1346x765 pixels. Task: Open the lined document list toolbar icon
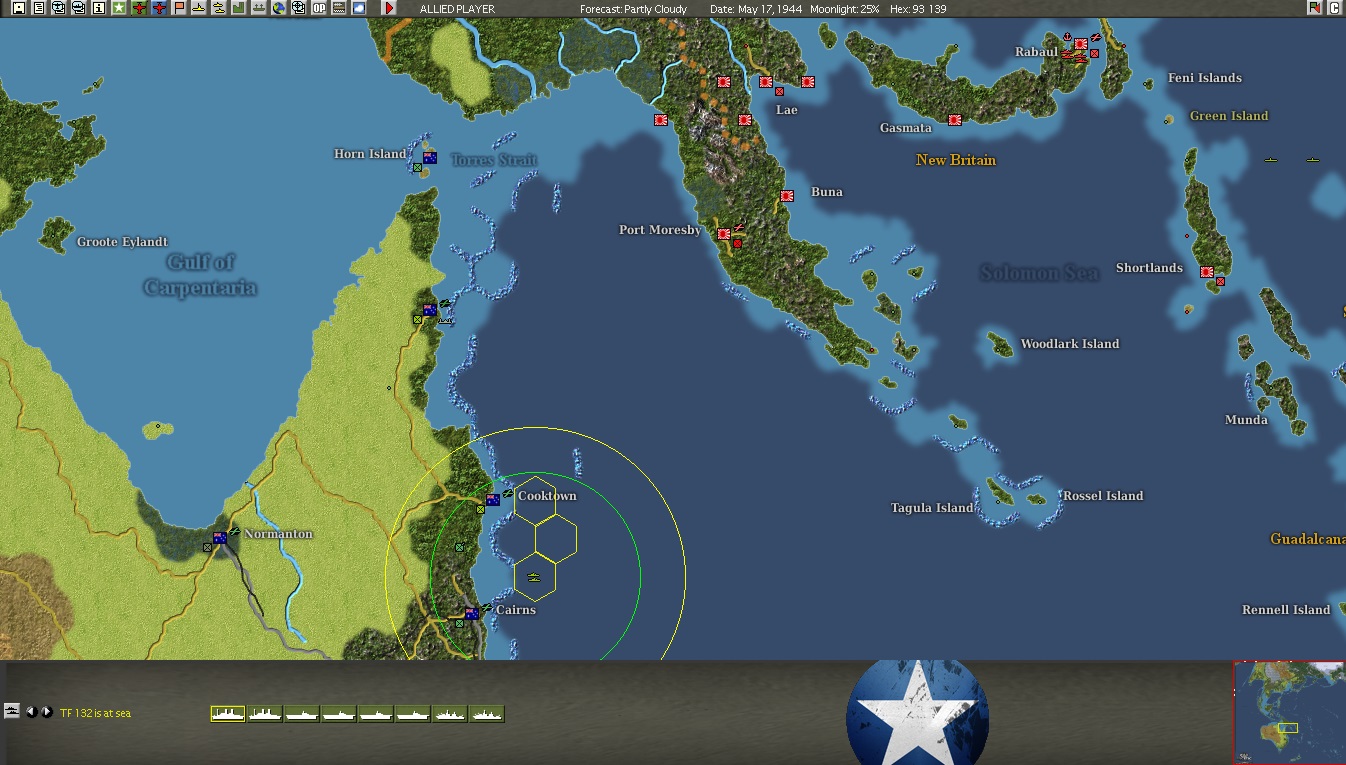[38, 8]
